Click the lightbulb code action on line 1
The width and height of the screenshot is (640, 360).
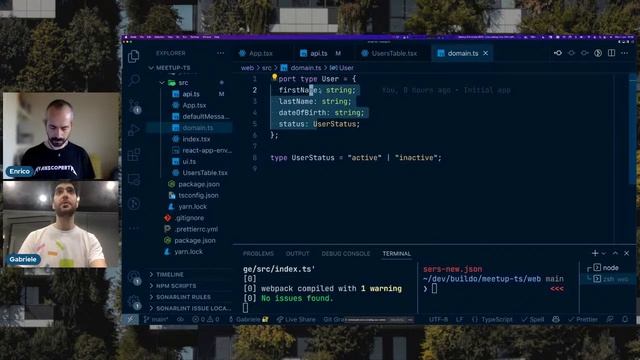pyautogui.click(x=274, y=77)
